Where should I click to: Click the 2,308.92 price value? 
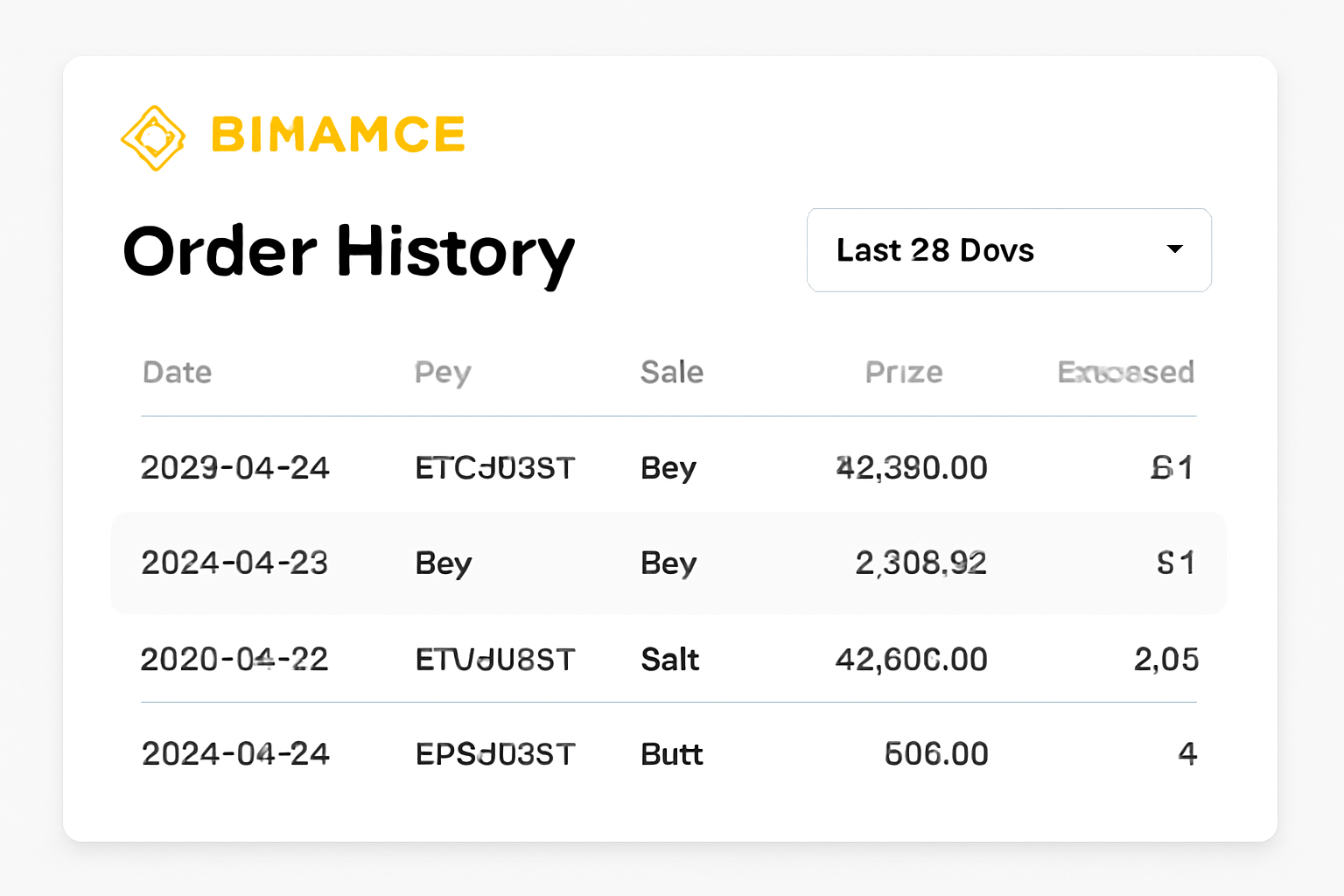coord(920,563)
